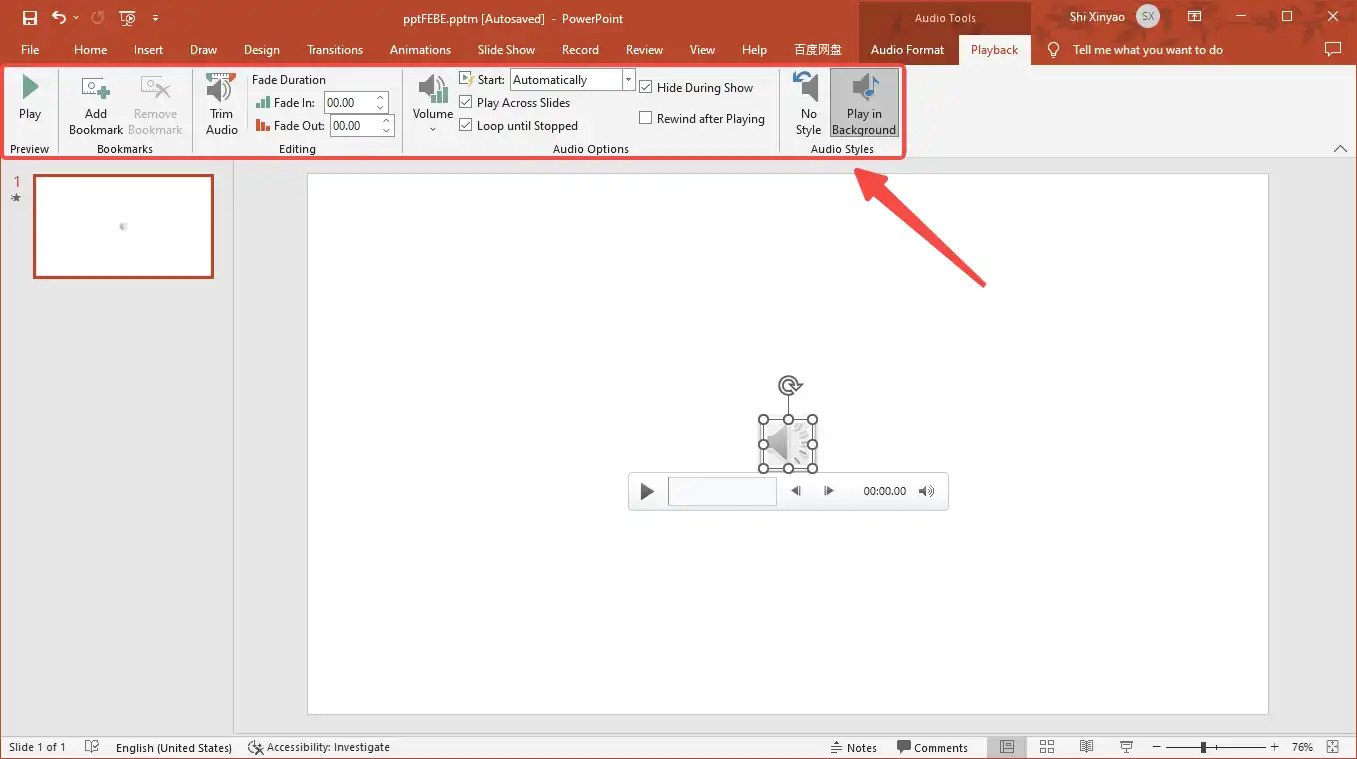Toggle Play in Background style
This screenshot has height=759, width=1357.
(x=864, y=104)
